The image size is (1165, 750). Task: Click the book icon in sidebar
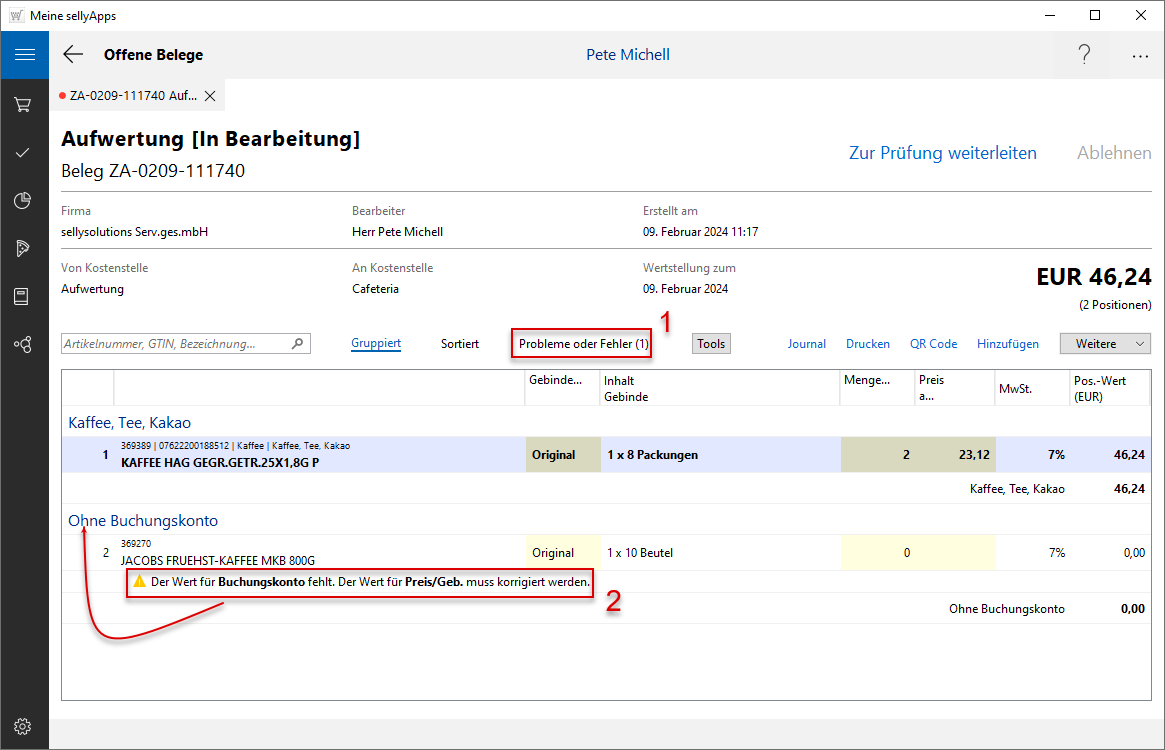(22, 297)
